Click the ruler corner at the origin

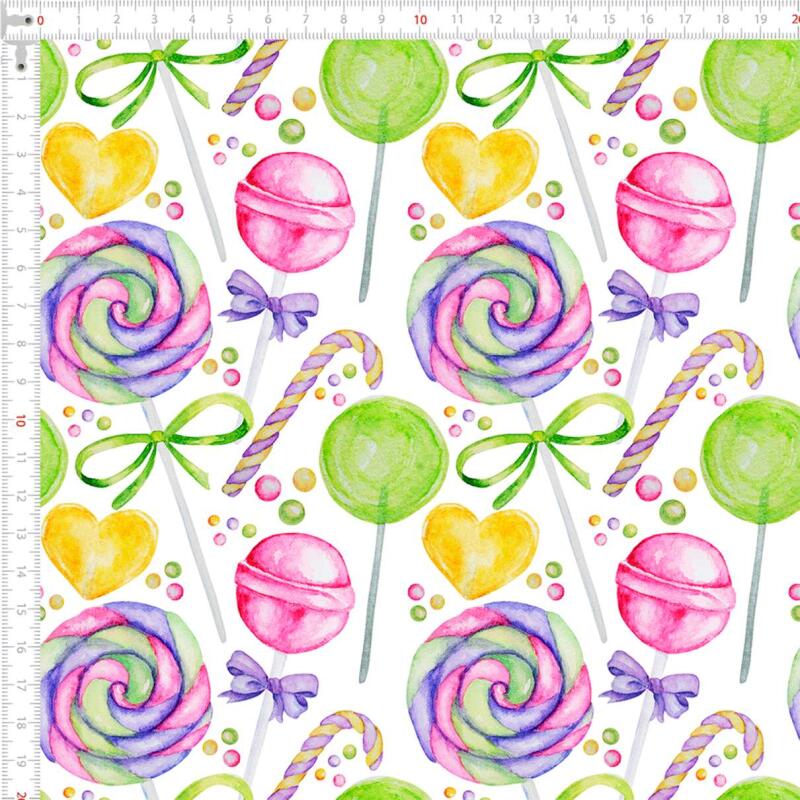(x=19, y=19)
